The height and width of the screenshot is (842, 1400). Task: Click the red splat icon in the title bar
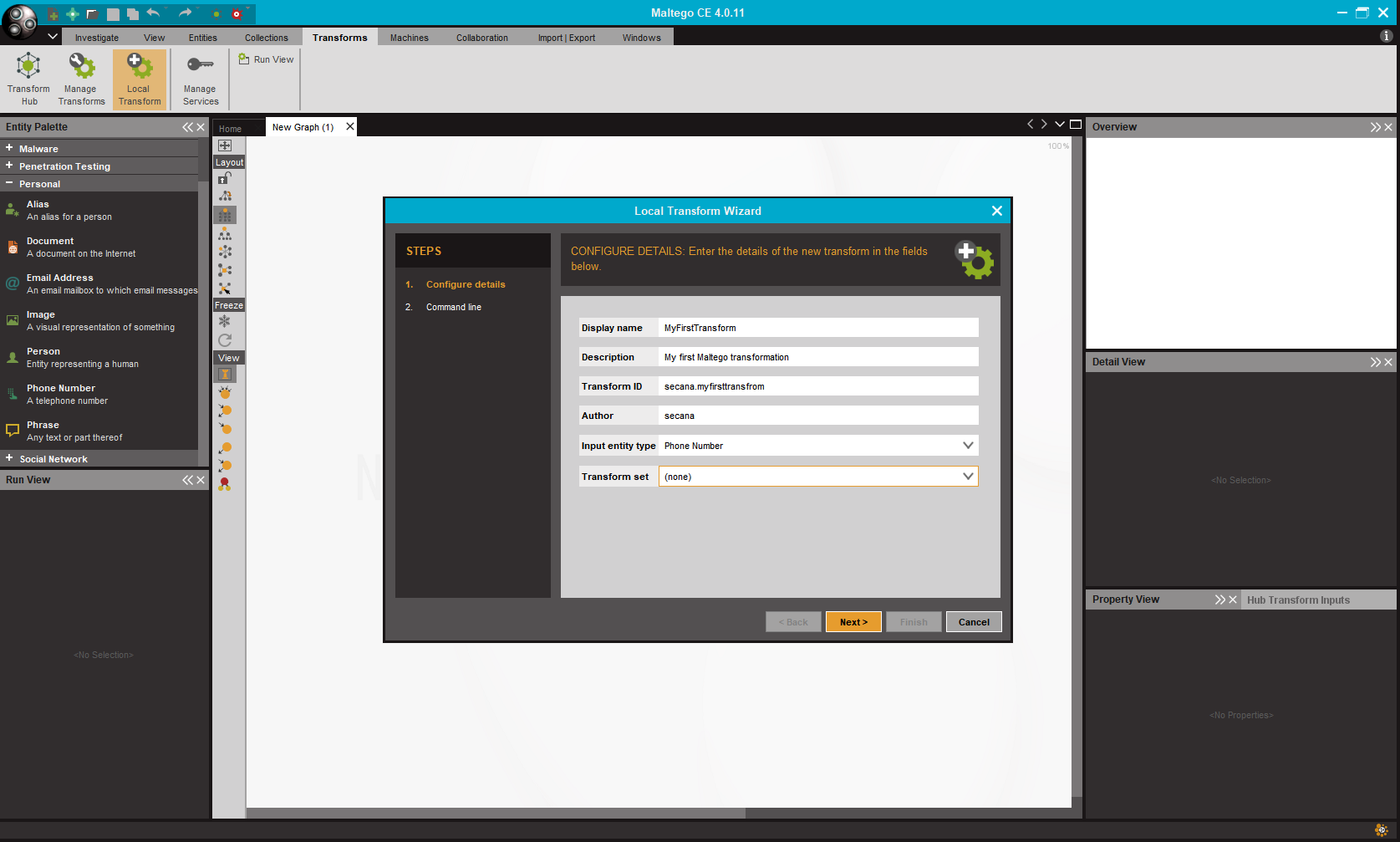(237, 14)
